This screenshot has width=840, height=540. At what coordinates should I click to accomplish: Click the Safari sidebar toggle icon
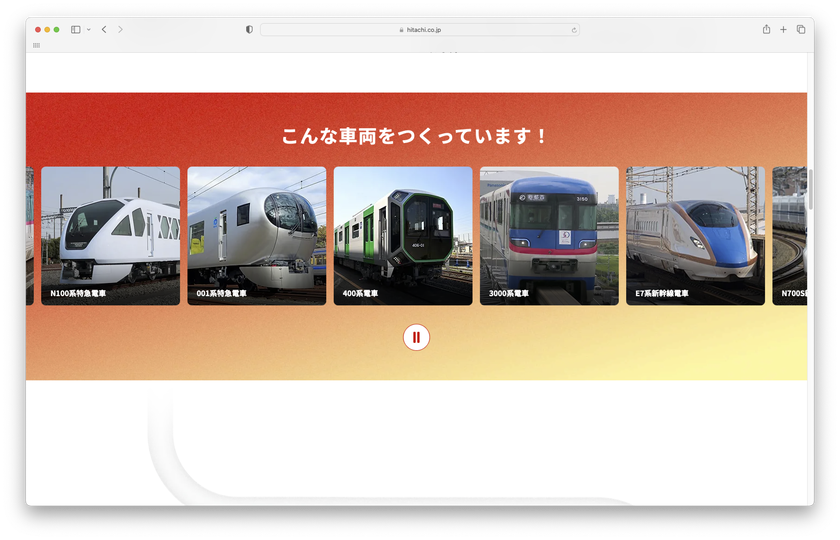click(76, 29)
